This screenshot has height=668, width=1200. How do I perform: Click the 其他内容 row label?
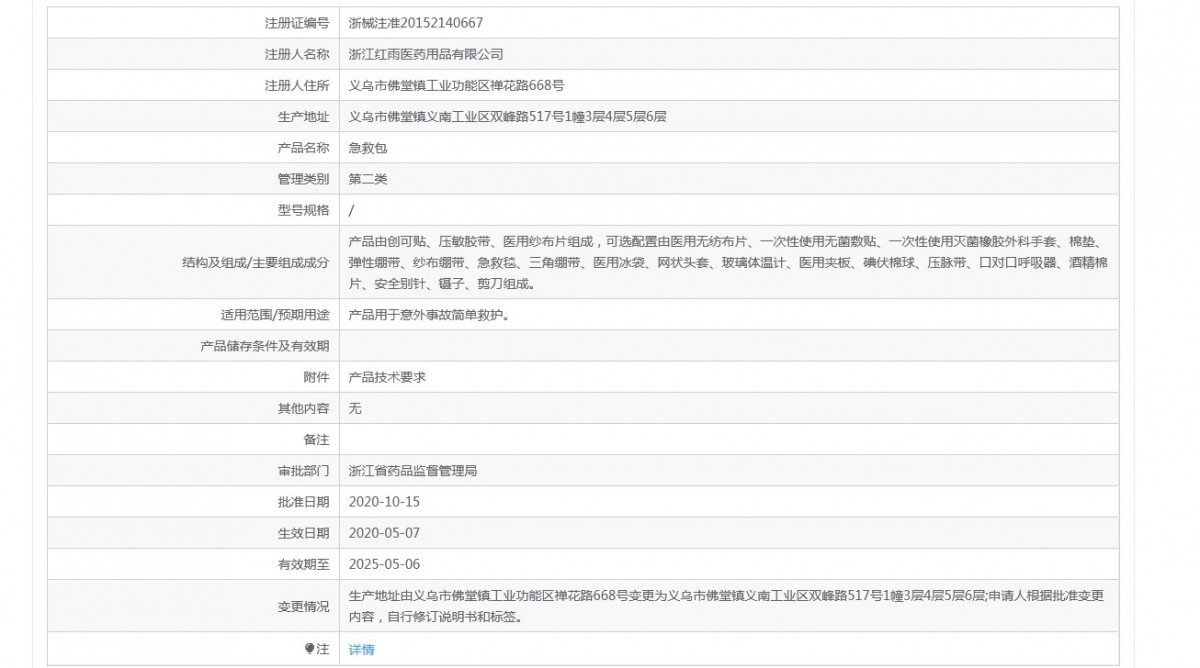coord(303,408)
